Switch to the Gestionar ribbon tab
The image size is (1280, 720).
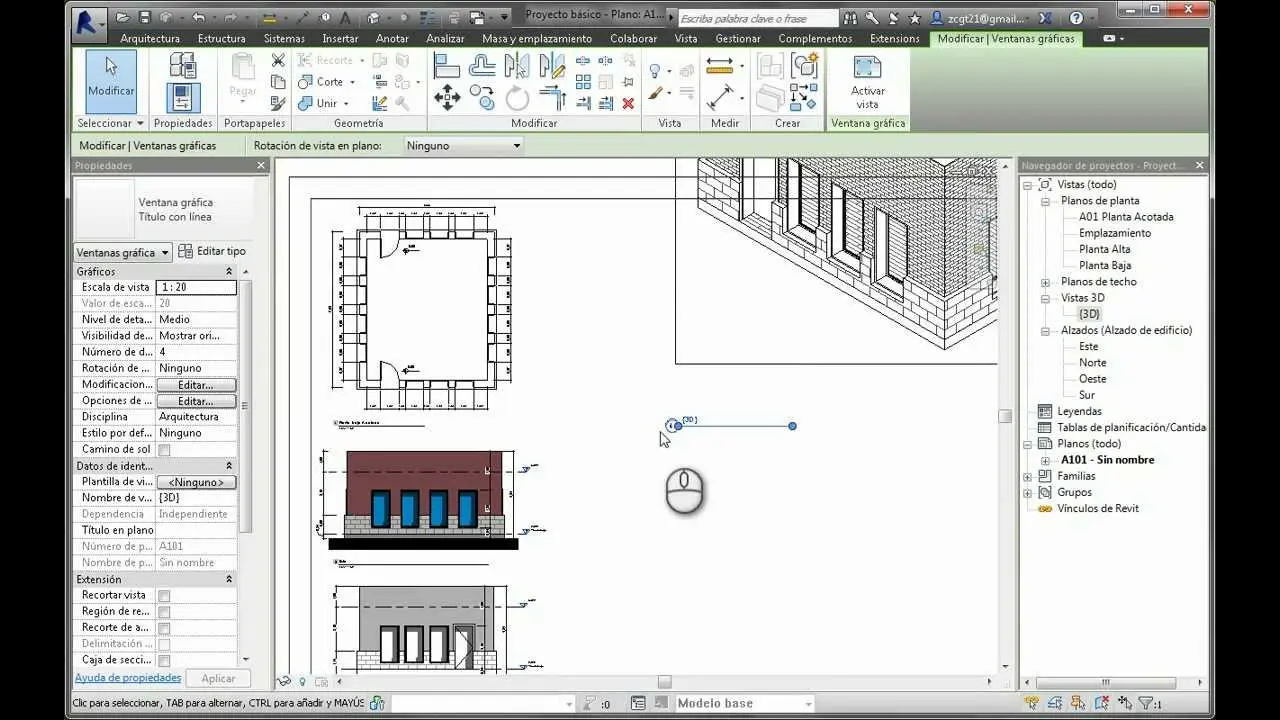pos(737,38)
